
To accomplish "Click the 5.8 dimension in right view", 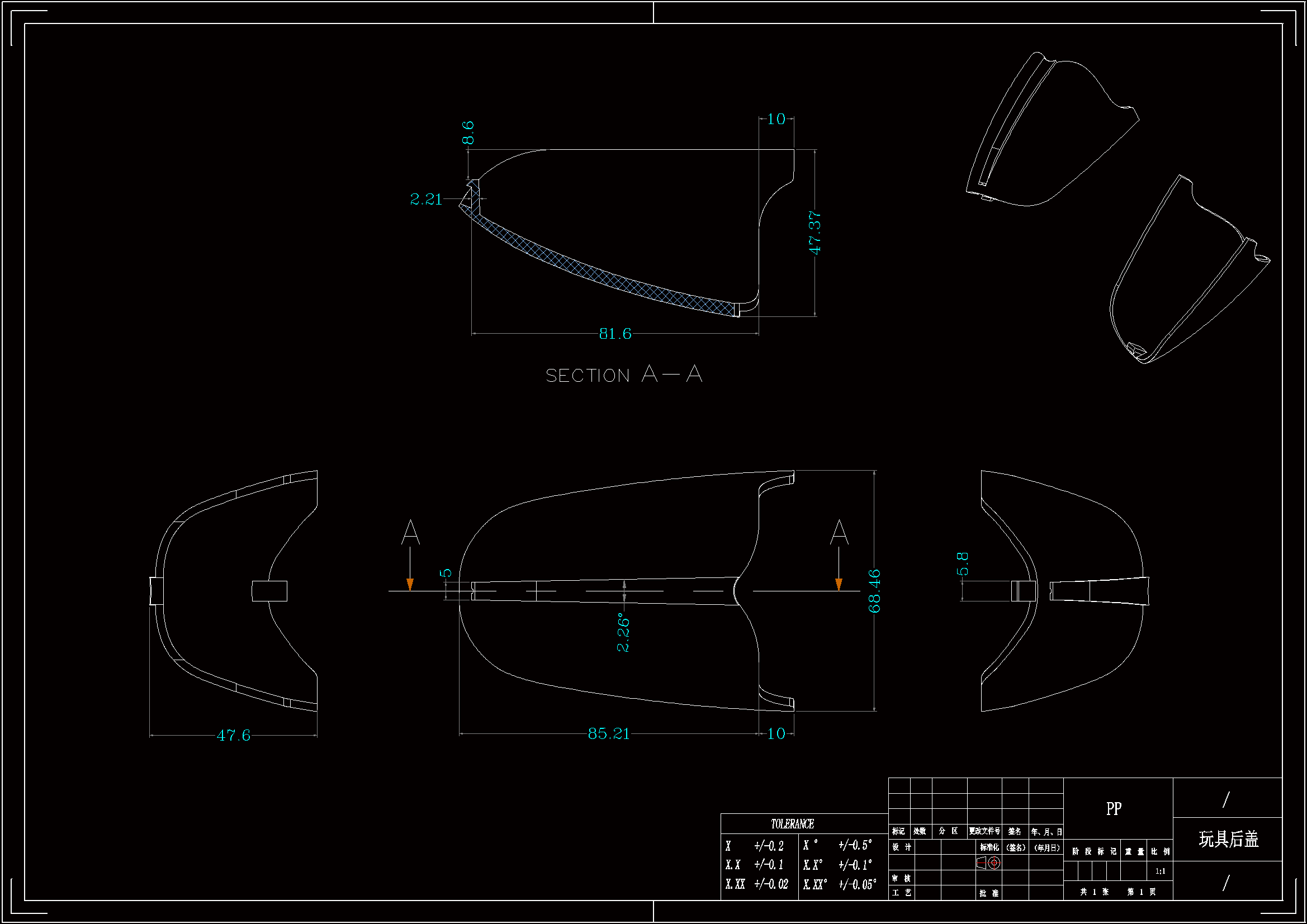I will 962,563.
